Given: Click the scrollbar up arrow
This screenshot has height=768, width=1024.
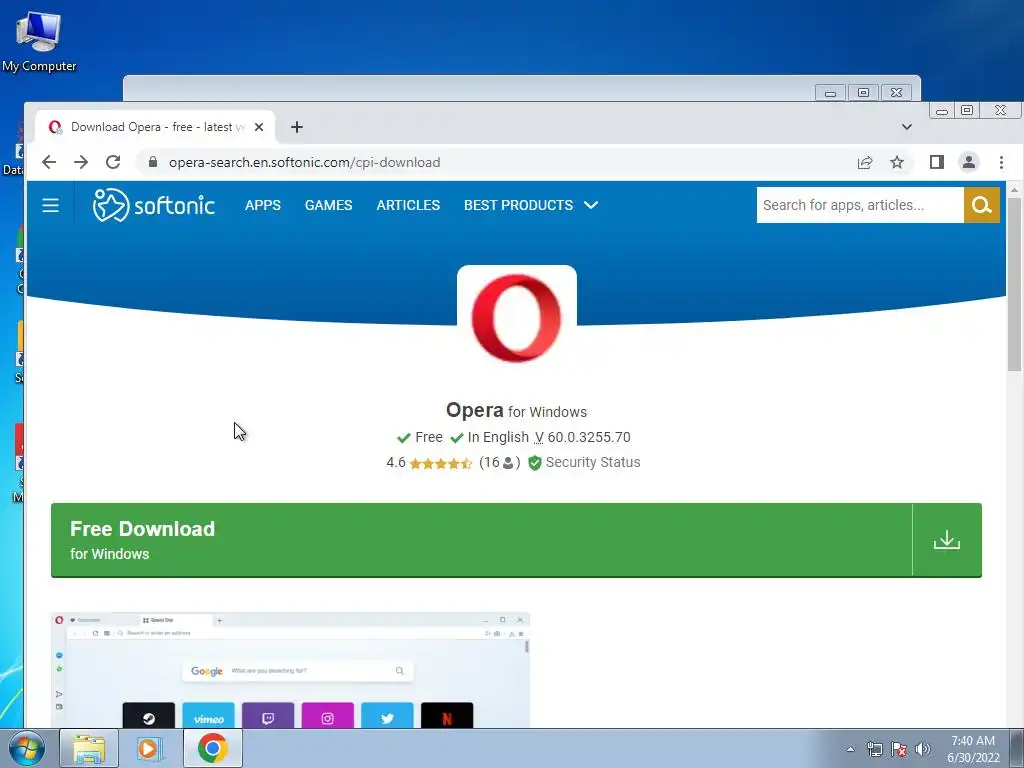Looking at the screenshot, I should point(1014,190).
